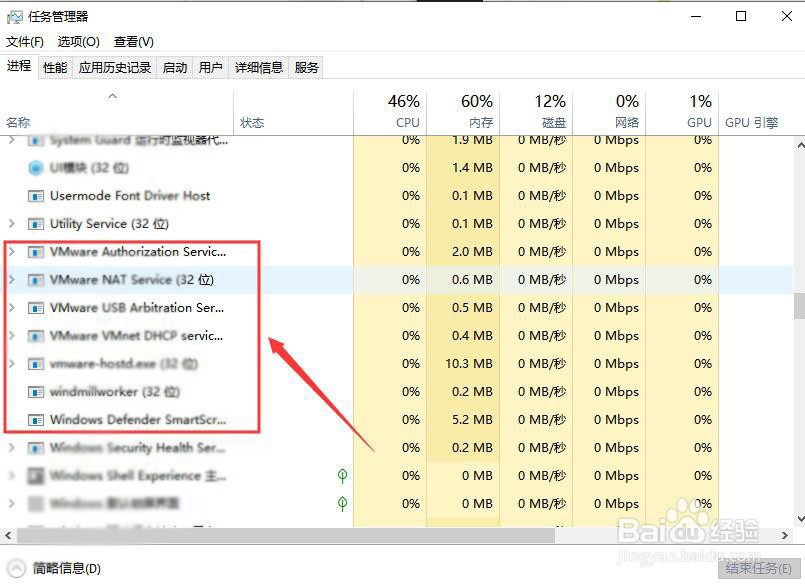The width and height of the screenshot is (805, 584).
Task: Click 5.2 MB memory value cell
Action: 472,419
